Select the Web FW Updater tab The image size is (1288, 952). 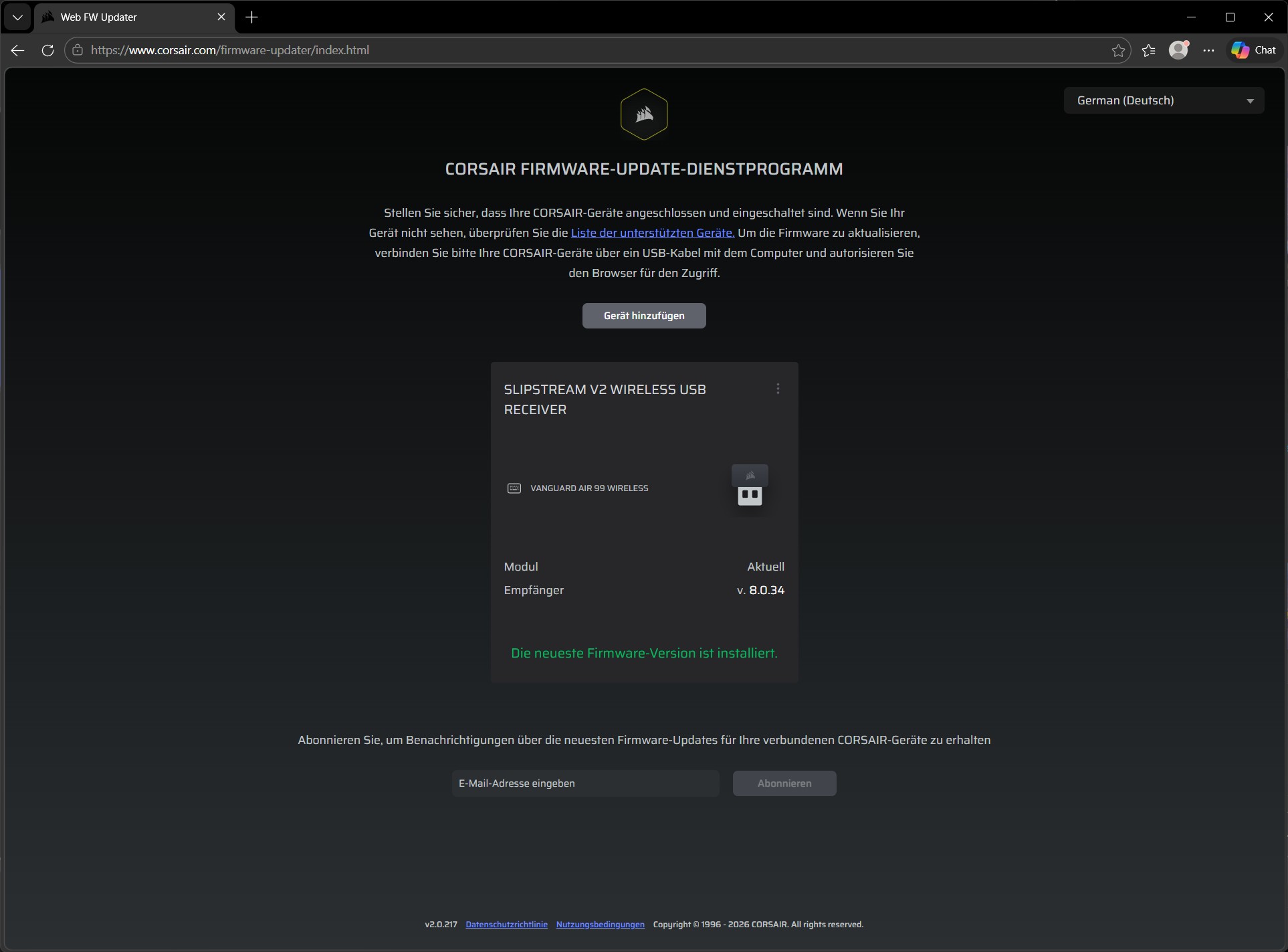(x=127, y=17)
